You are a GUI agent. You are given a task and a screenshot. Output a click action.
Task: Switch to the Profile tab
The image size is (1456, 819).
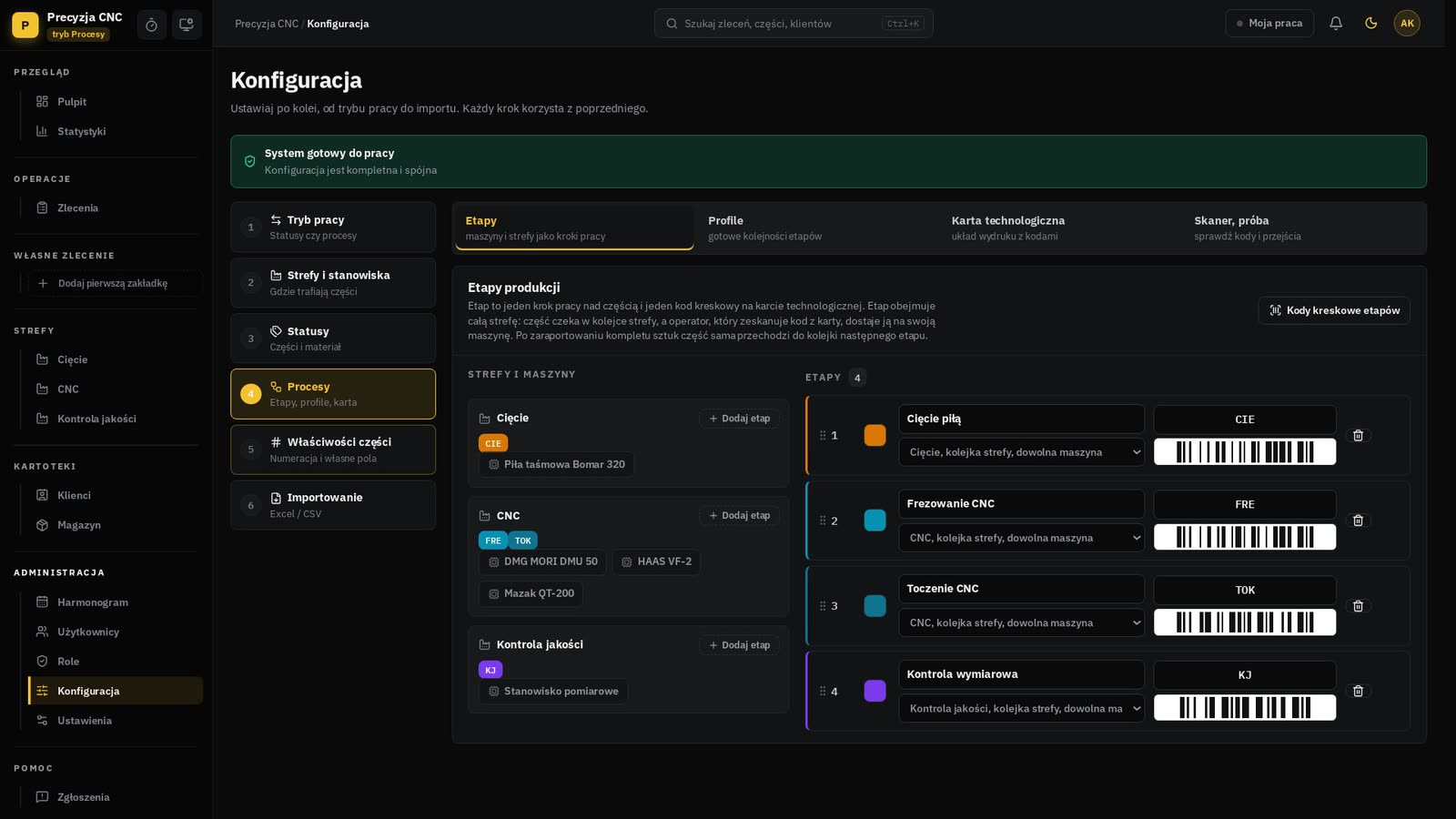pyautogui.click(x=817, y=227)
